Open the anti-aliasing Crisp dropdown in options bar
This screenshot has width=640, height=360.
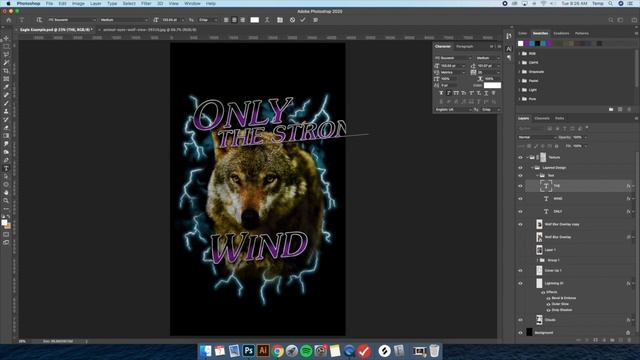pos(208,20)
